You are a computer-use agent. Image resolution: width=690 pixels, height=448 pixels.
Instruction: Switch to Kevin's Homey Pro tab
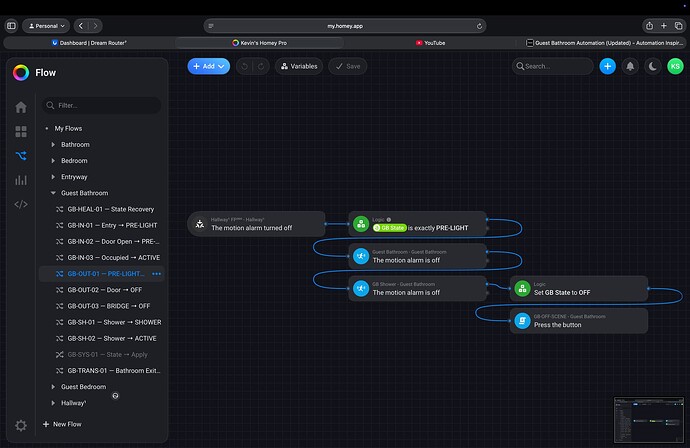(260, 43)
